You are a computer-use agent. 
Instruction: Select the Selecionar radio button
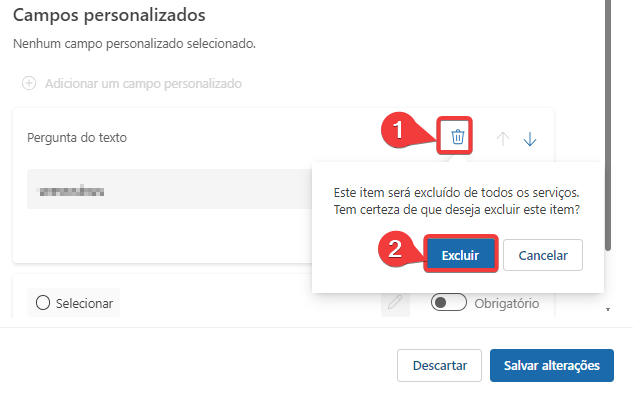pyautogui.click(x=43, y=303)
